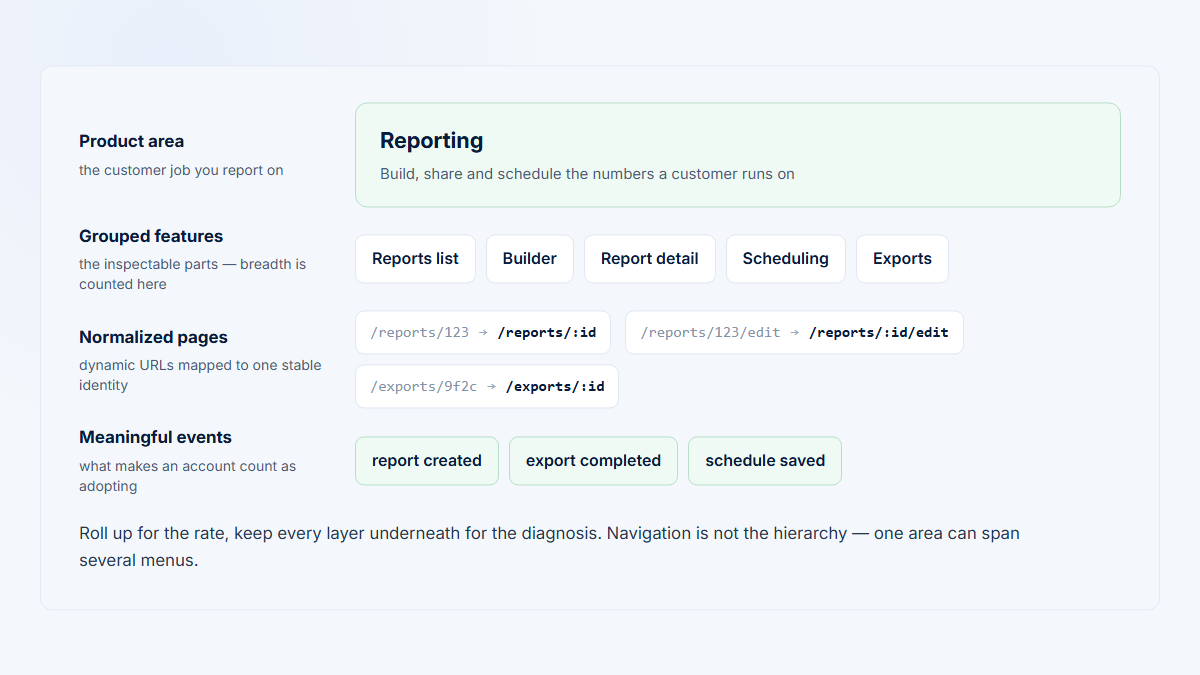Select the /reports/:id/edit mapping chip

[x=794, y=332]
